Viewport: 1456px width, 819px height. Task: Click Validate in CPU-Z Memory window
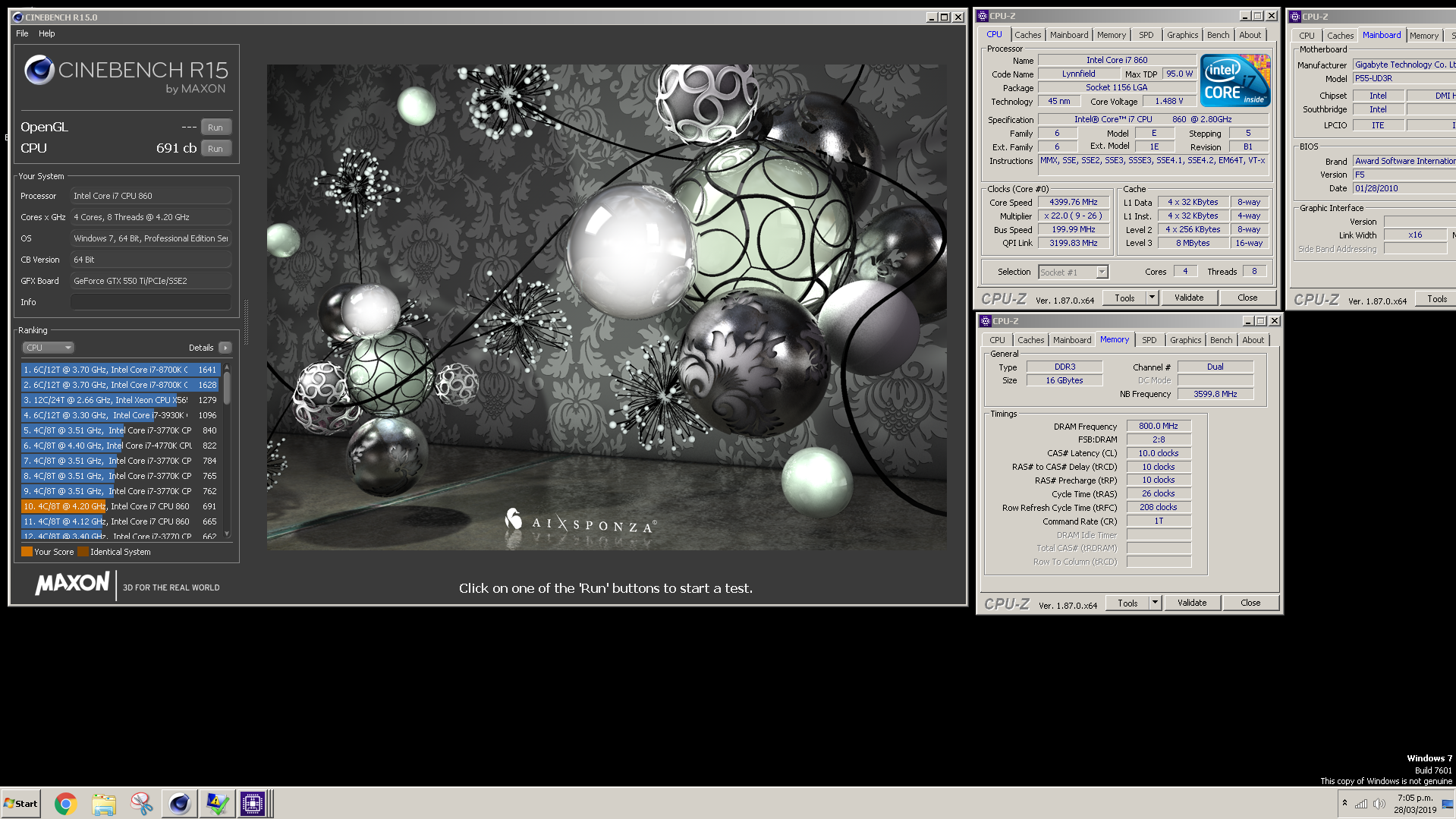[x=1192, y=603]
